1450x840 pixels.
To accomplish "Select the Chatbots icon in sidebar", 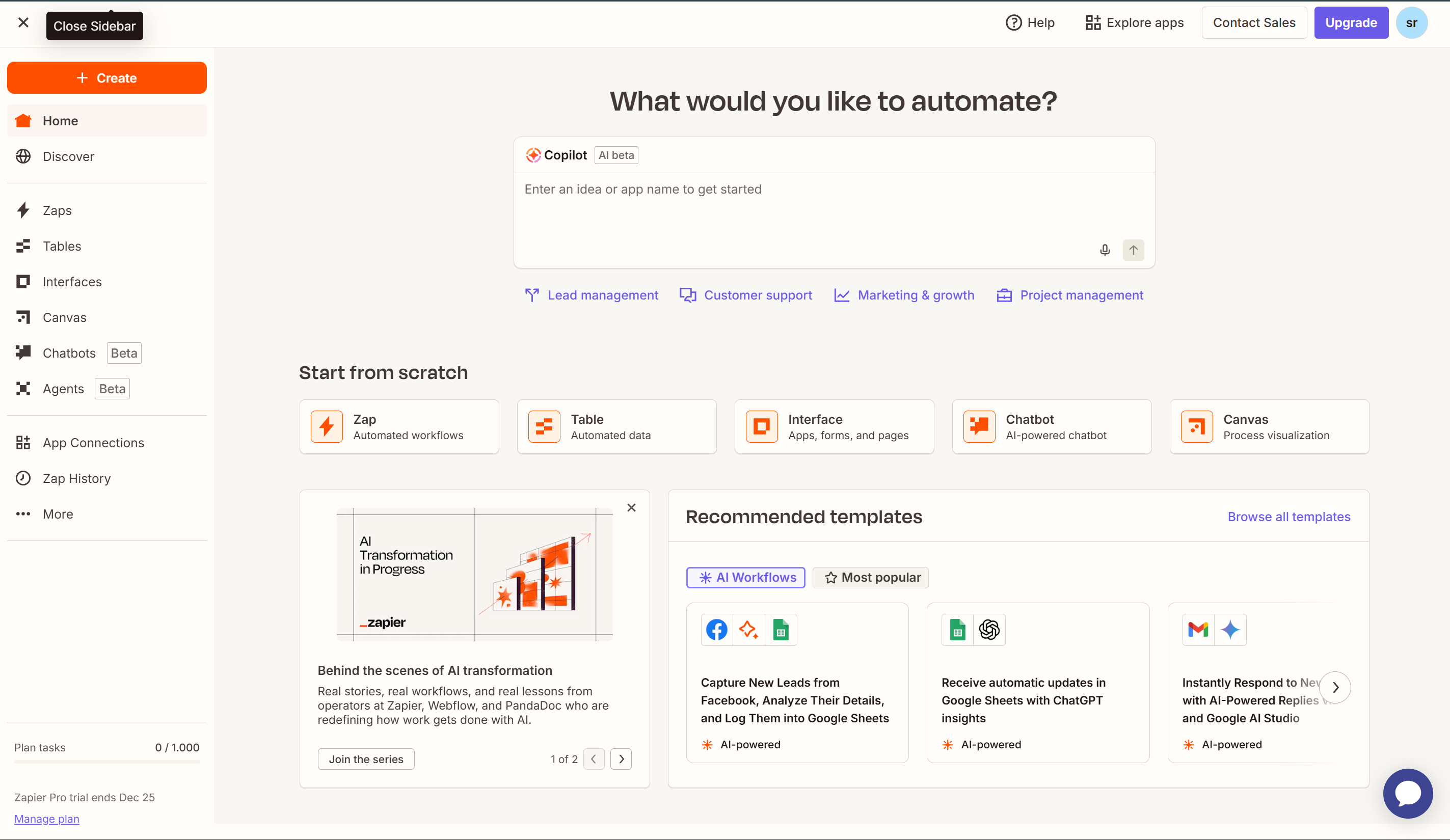I will tap(23, 353).
